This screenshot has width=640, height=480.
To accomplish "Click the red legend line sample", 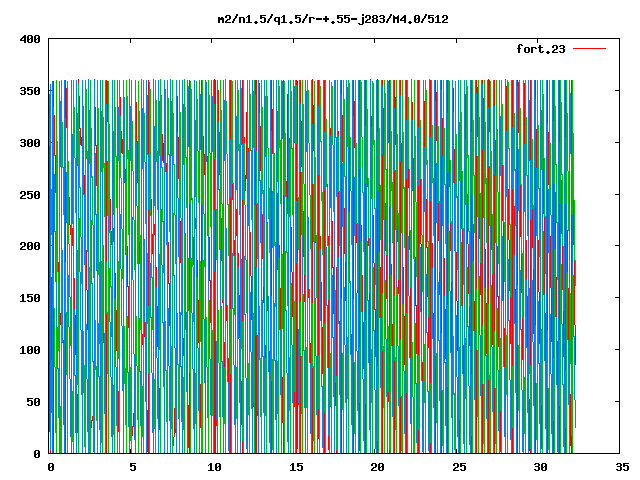I will click(x=589, y=49).
